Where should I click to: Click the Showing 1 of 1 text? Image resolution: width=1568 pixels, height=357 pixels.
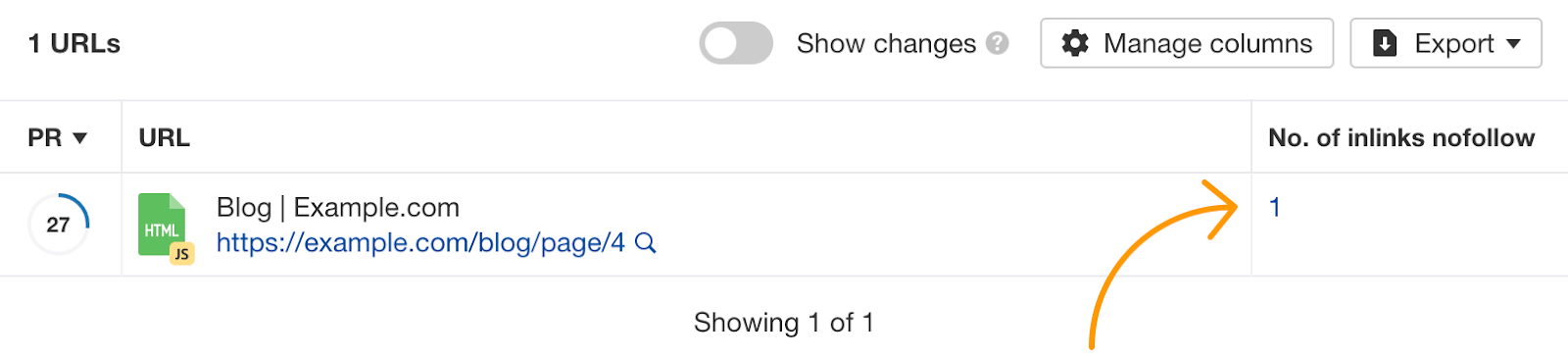point(784,323)
